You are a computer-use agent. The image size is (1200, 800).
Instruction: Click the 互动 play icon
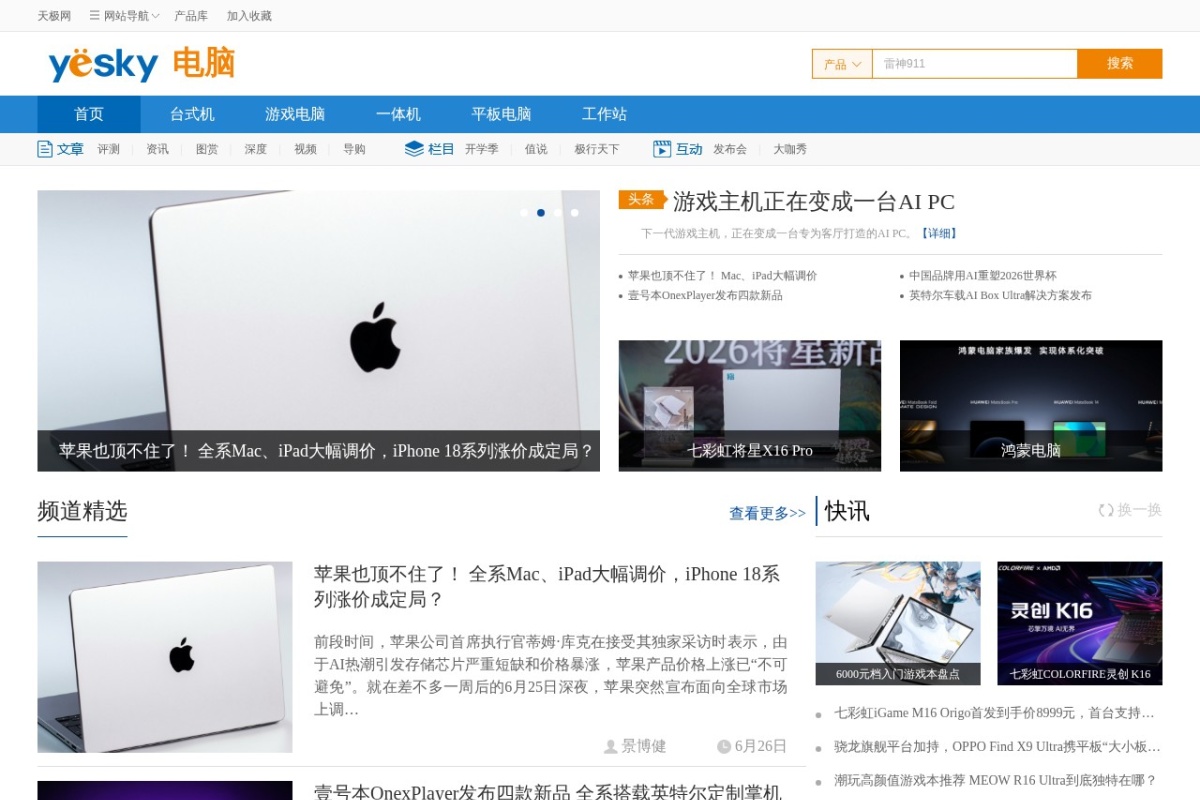662,149
